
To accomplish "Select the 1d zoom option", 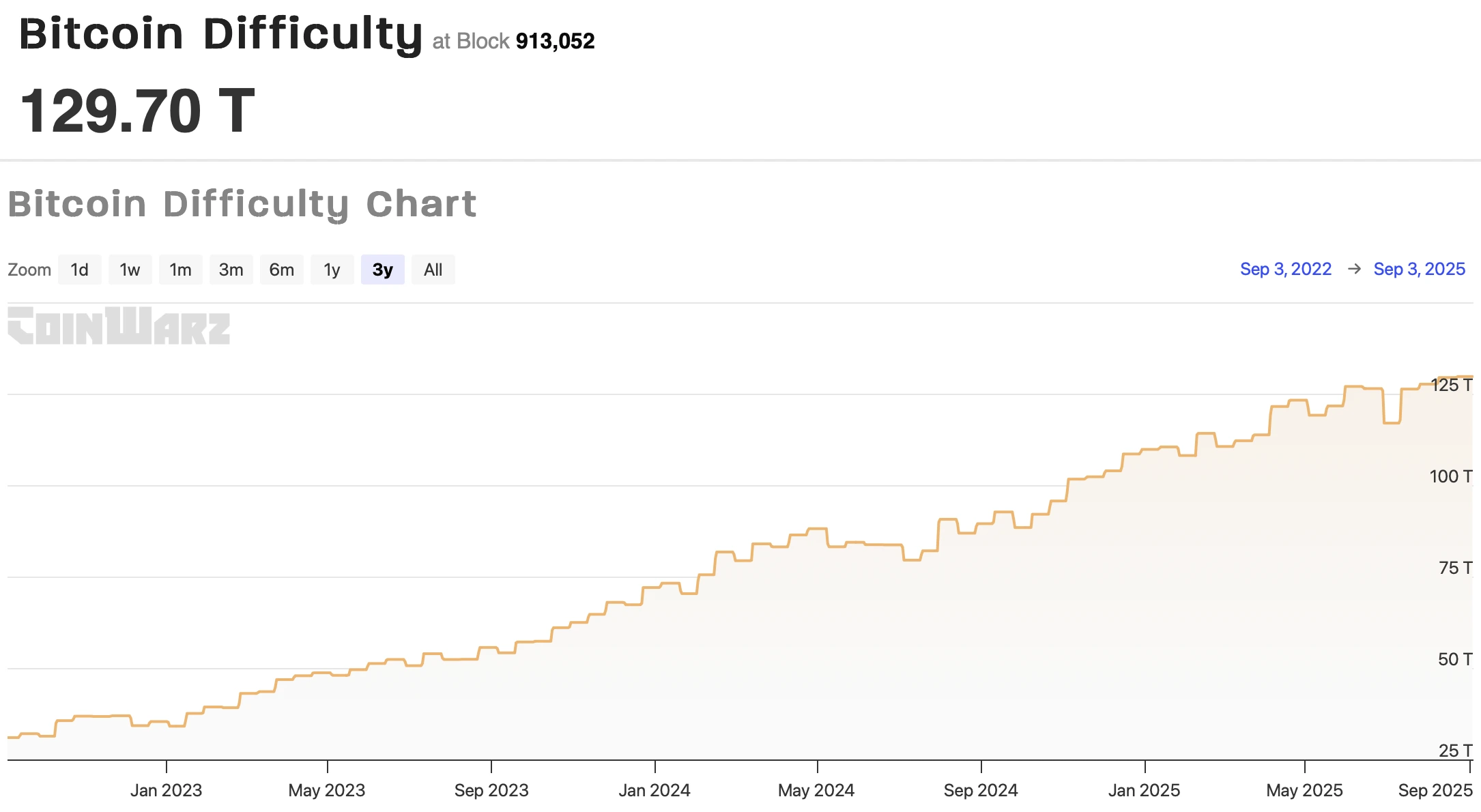I will pyautogui.click(x=80, y=270).
